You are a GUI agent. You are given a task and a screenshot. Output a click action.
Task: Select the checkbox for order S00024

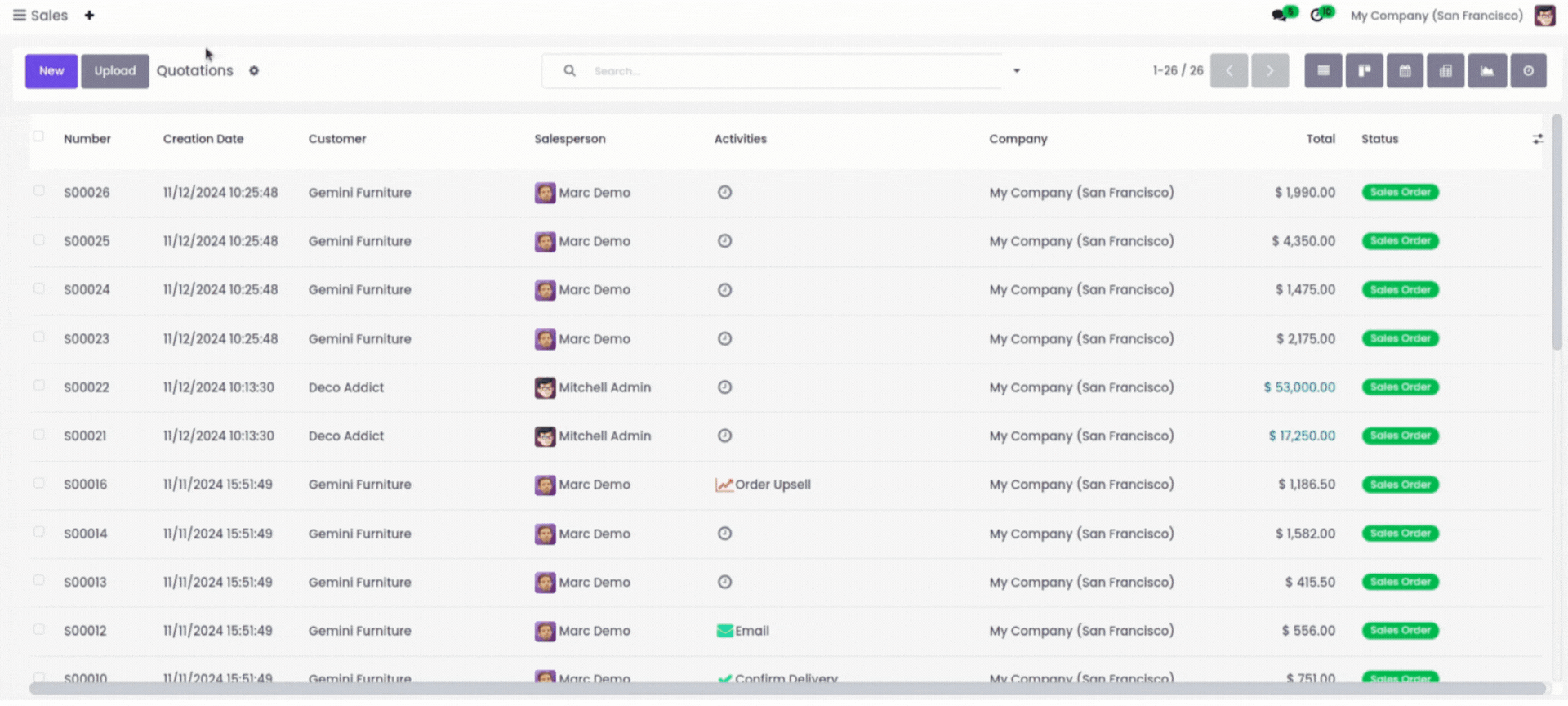click(38, 288)
